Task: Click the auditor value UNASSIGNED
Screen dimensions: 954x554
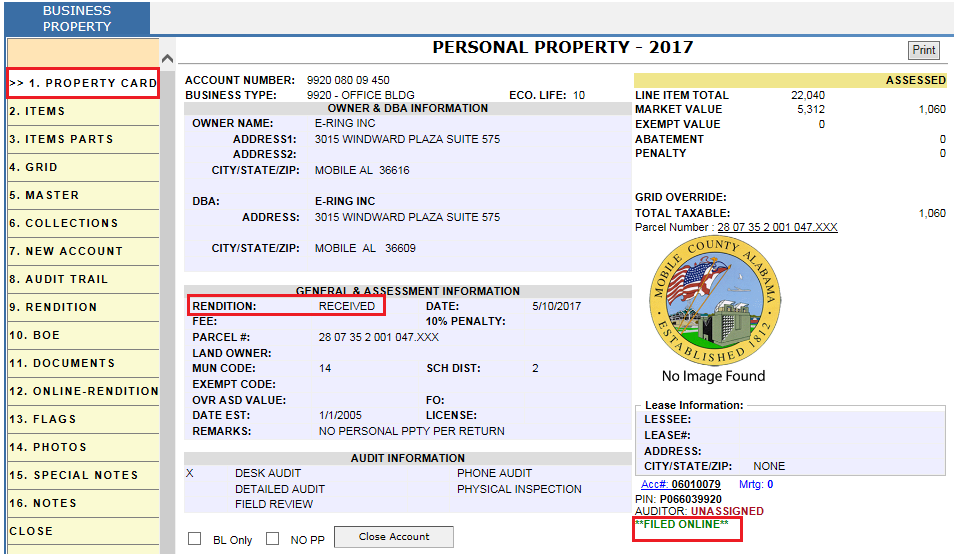Action: [726, 511]
